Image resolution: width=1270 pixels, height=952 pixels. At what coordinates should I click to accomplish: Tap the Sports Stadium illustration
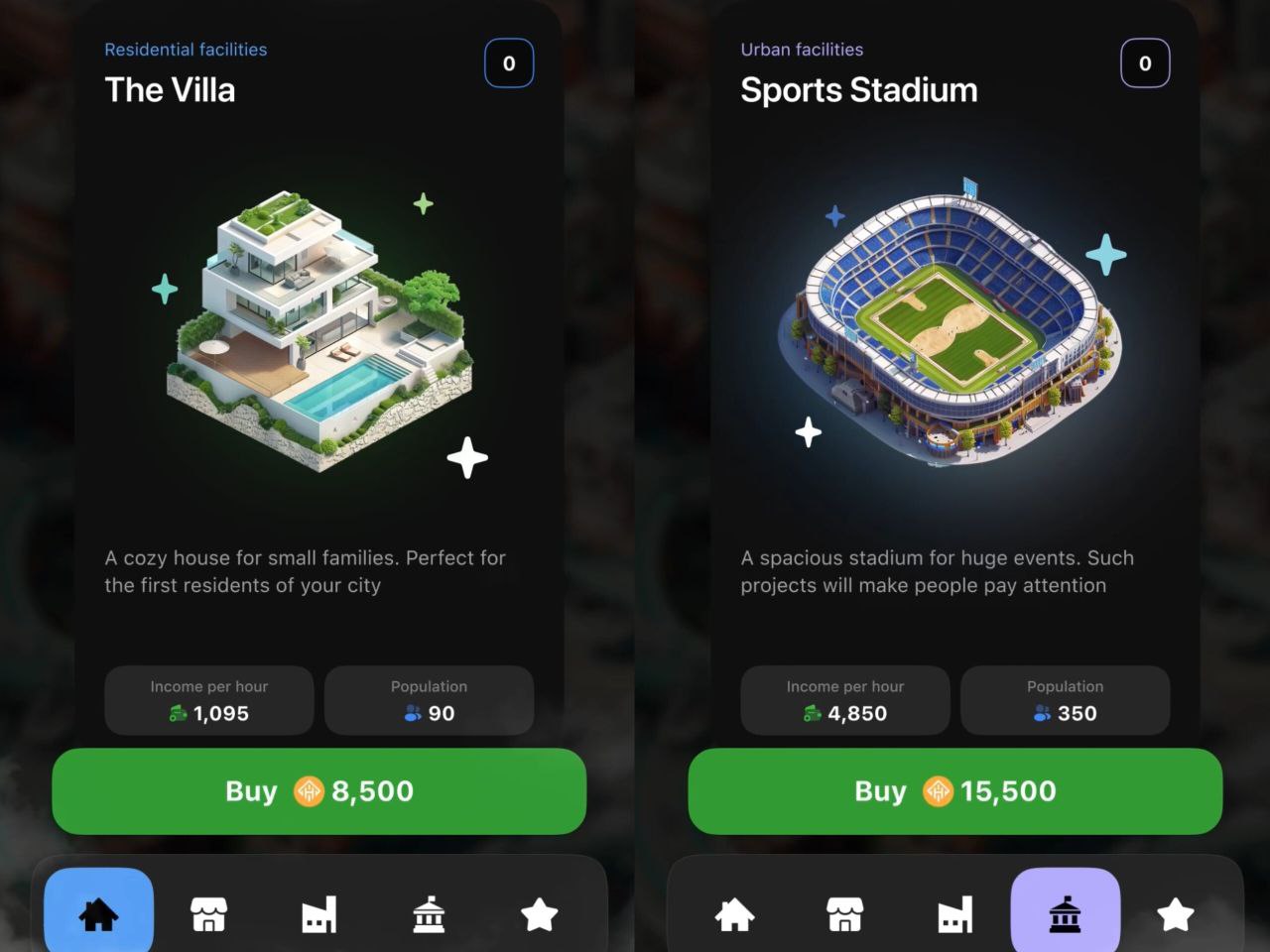point(951,322)
